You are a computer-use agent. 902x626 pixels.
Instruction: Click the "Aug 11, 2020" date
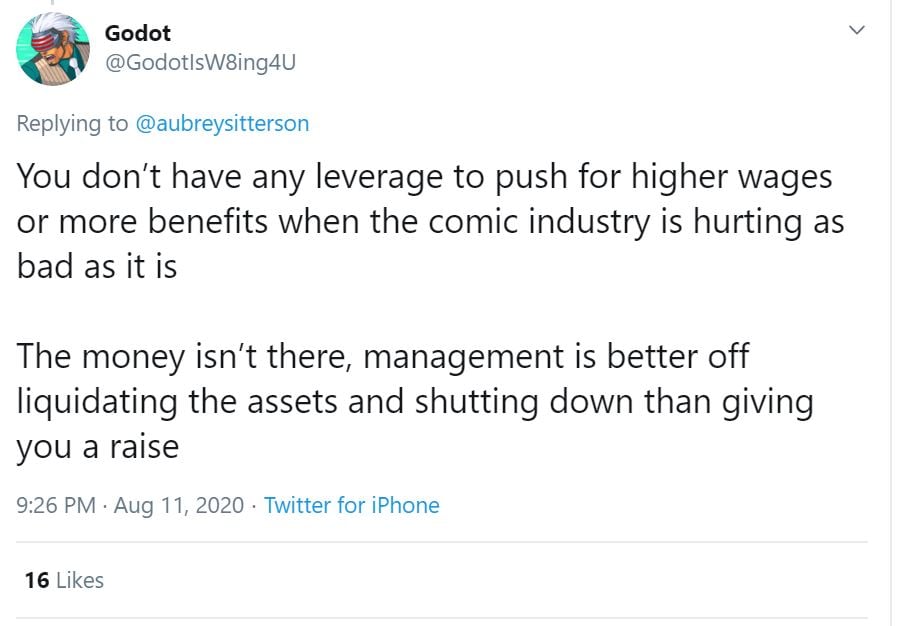point(179,506)
